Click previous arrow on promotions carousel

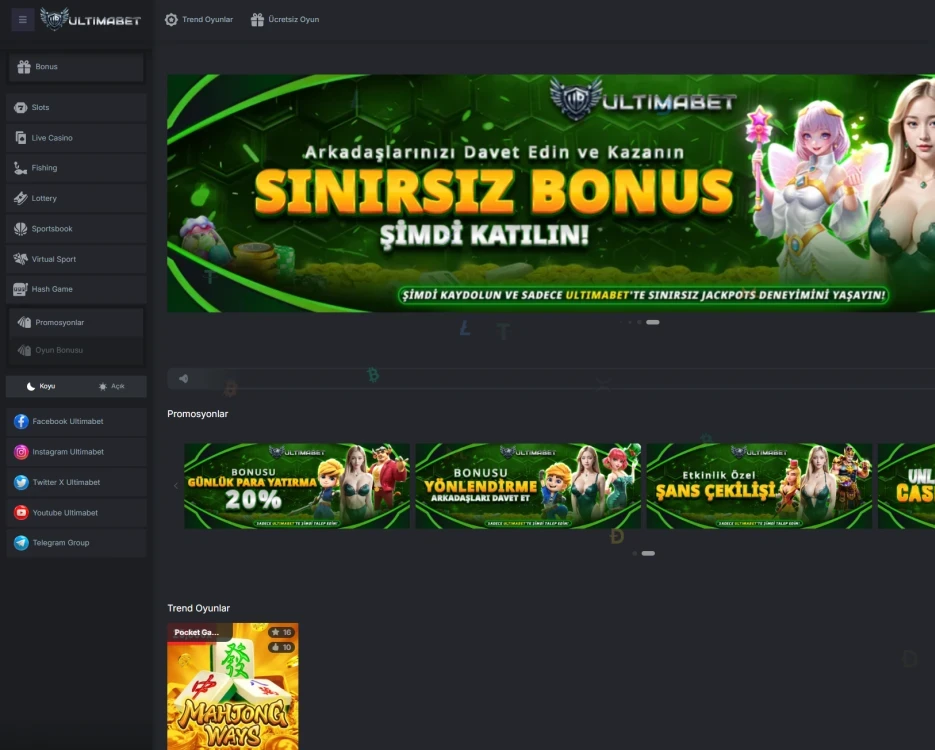pyautogui.click(x=175, y=486)
